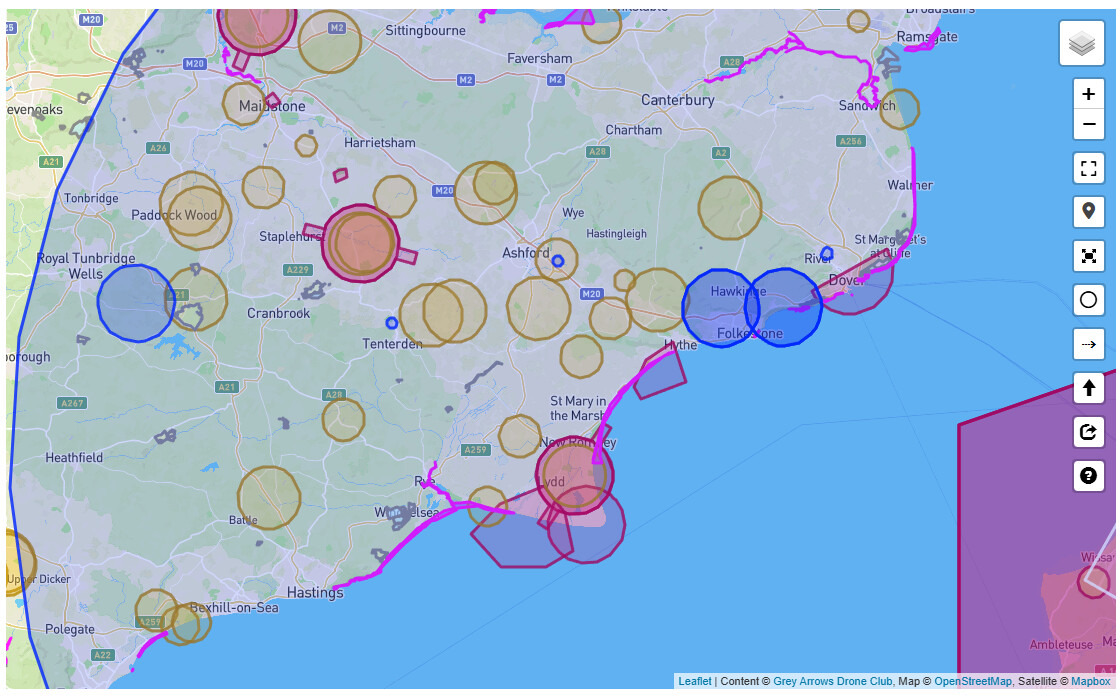Open the OpenStreetMap link
Image resolution: width=1120 pixels, height=696 pixels.
click(972, 682)
